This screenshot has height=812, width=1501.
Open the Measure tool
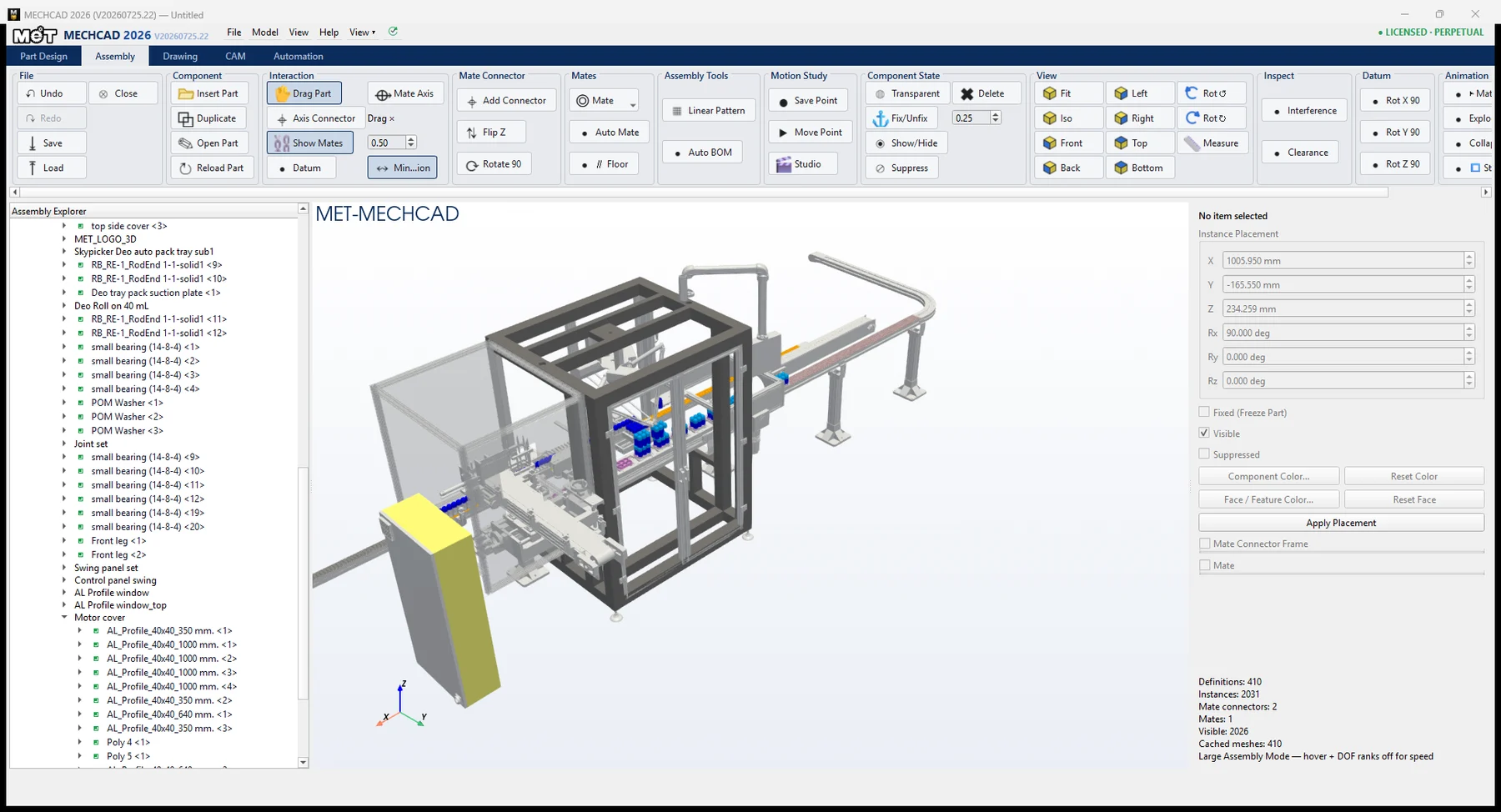coord(1213,143)
